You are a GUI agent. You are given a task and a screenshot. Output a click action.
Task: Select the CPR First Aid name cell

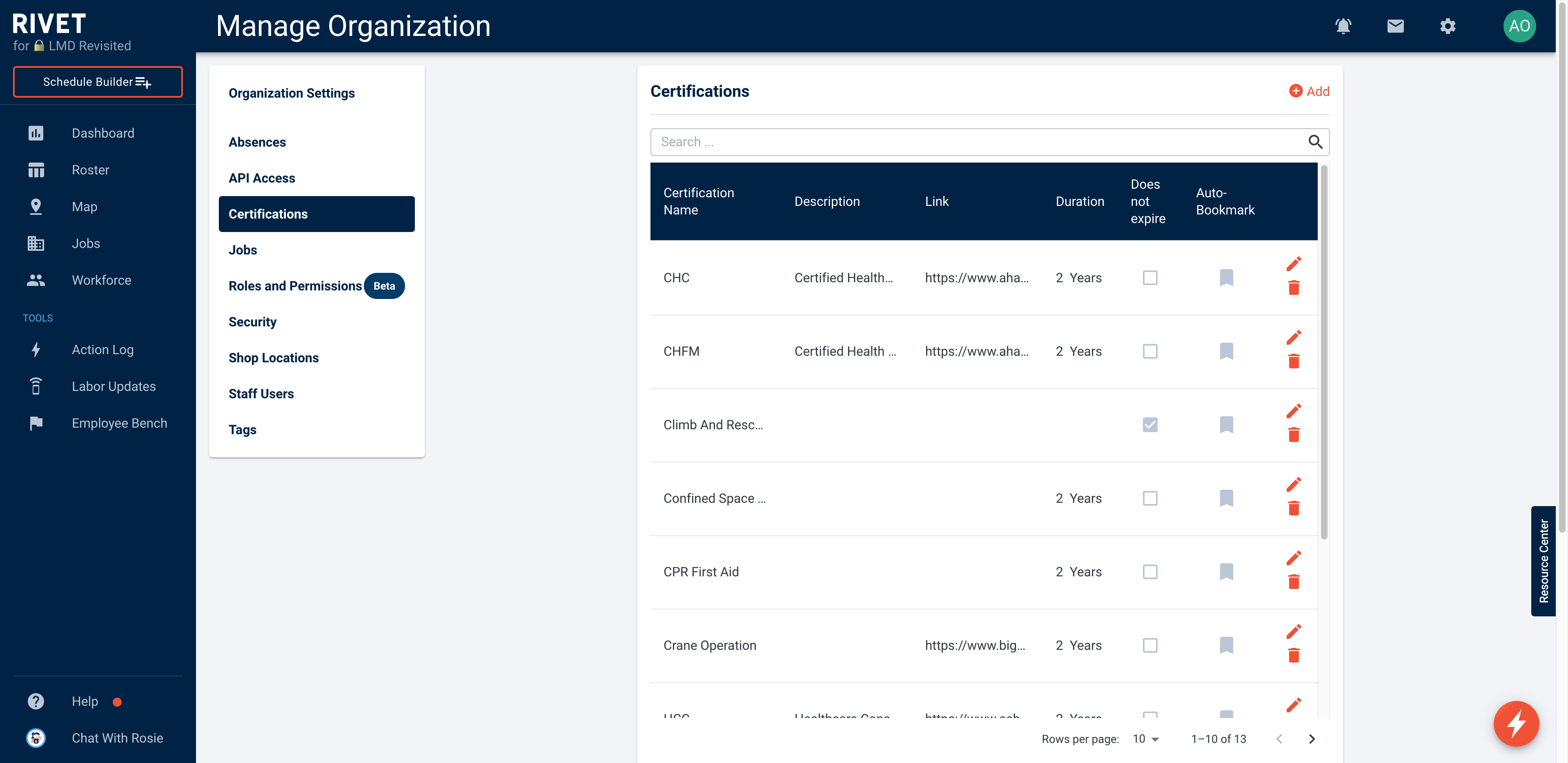click(701, 572)
